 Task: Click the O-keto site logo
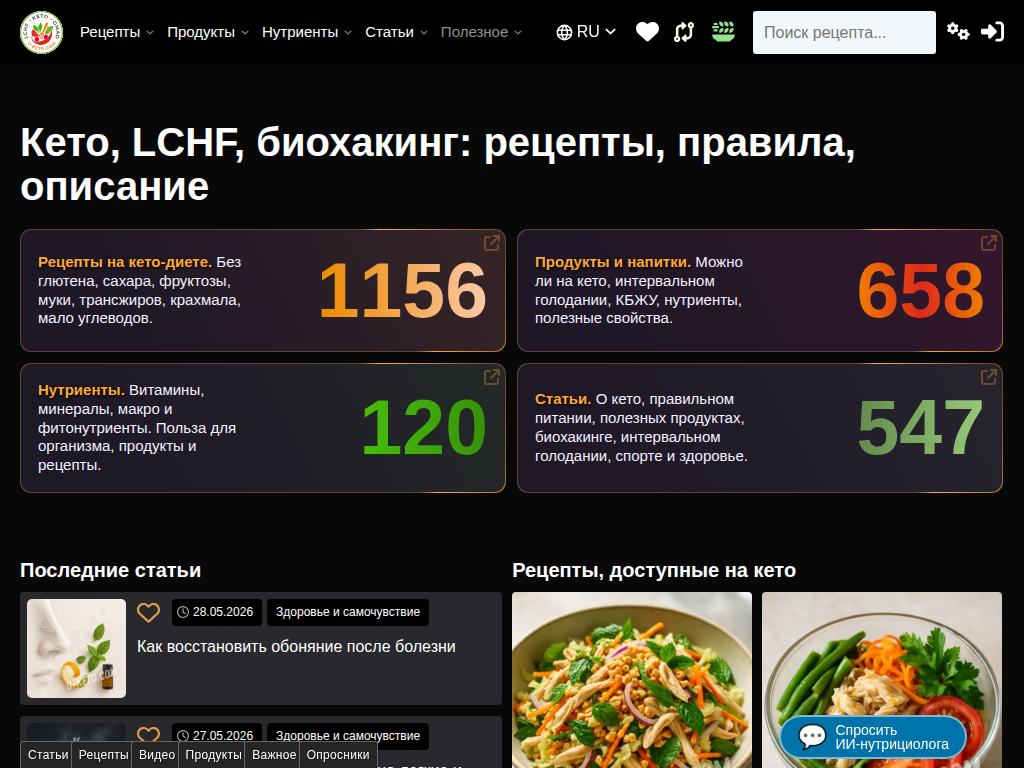(41, 32)
